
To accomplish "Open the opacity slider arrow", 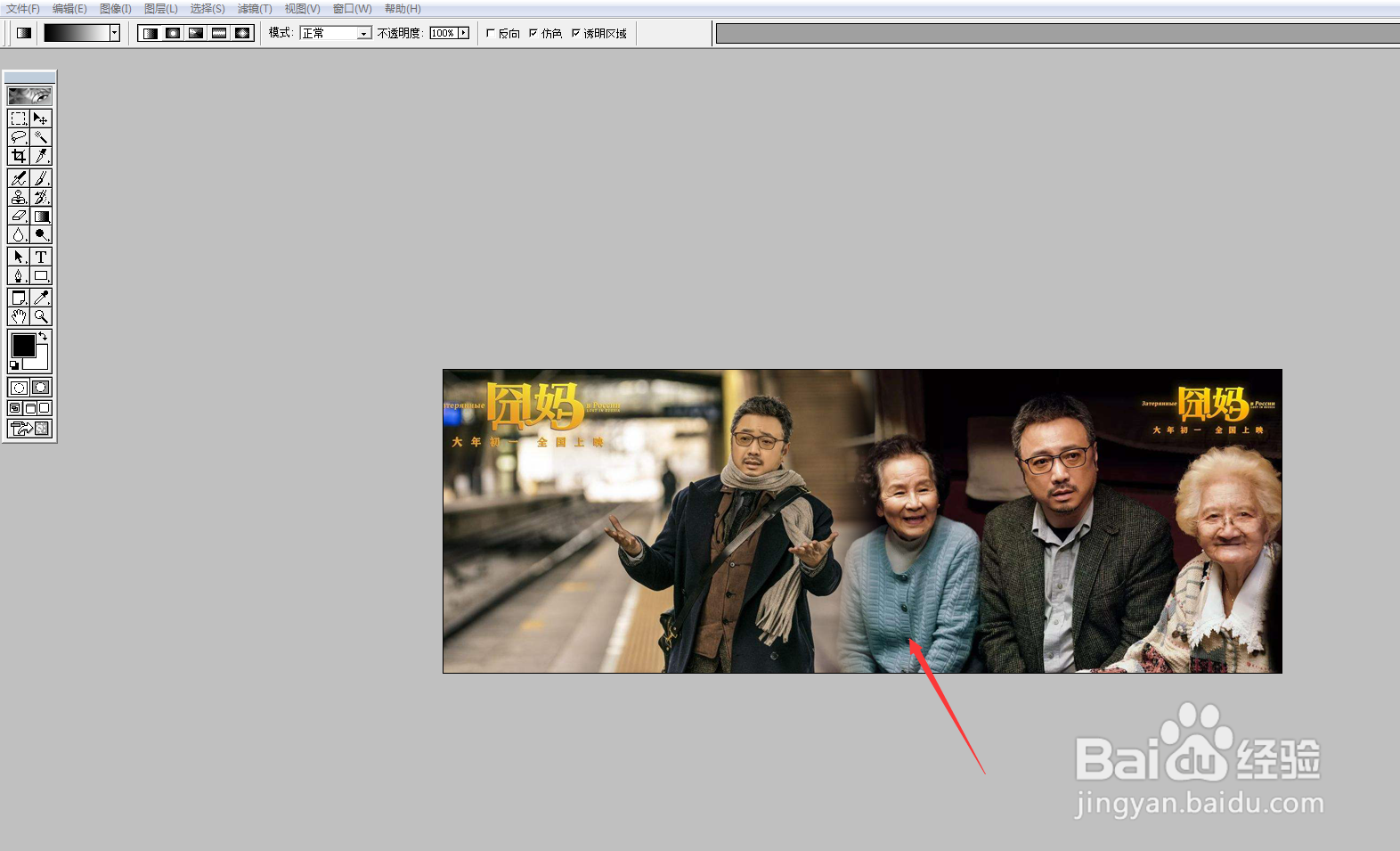I will [x=464, y=33].
